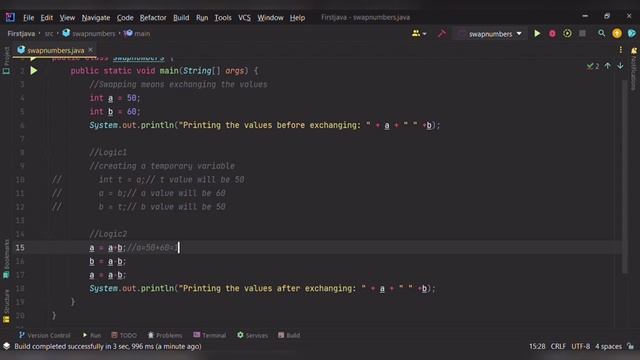This screenshot has height=360, width=640.
Task: Open editor tab options three-dot menu
Action: click(x=621, y=50)
